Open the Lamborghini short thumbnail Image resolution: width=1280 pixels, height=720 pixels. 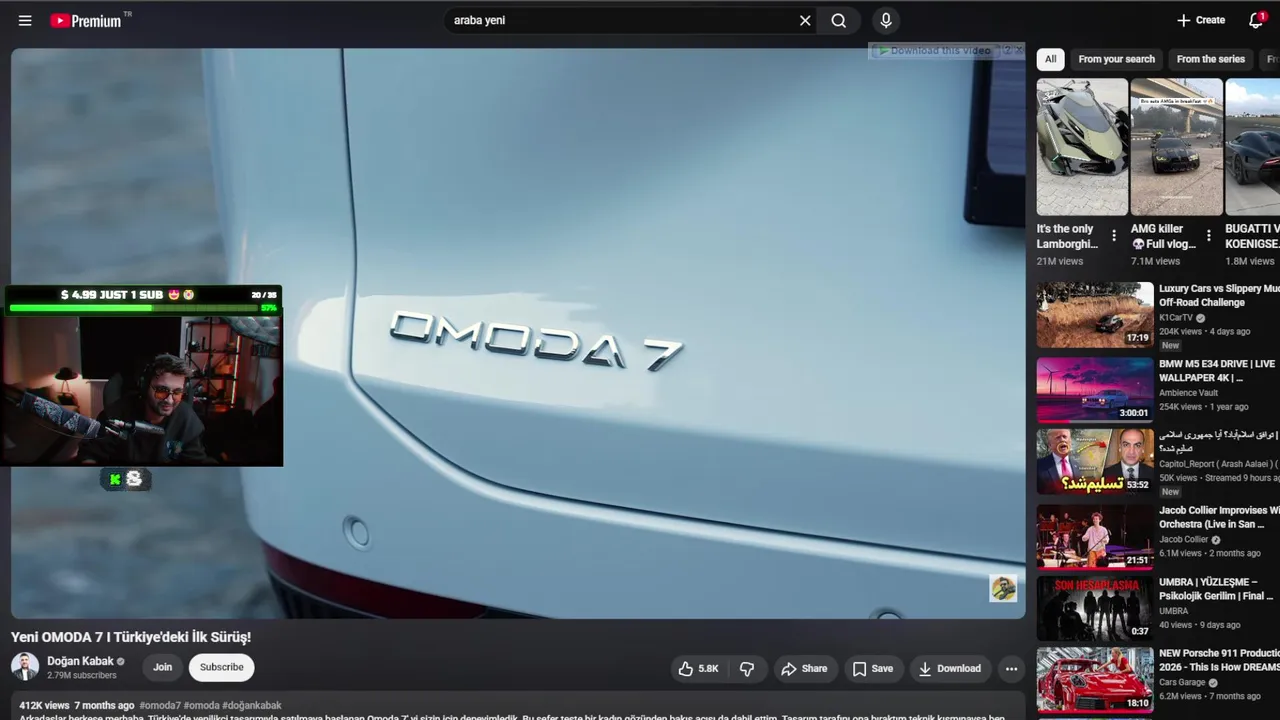pyautogui.click(x=1082, y=147)
